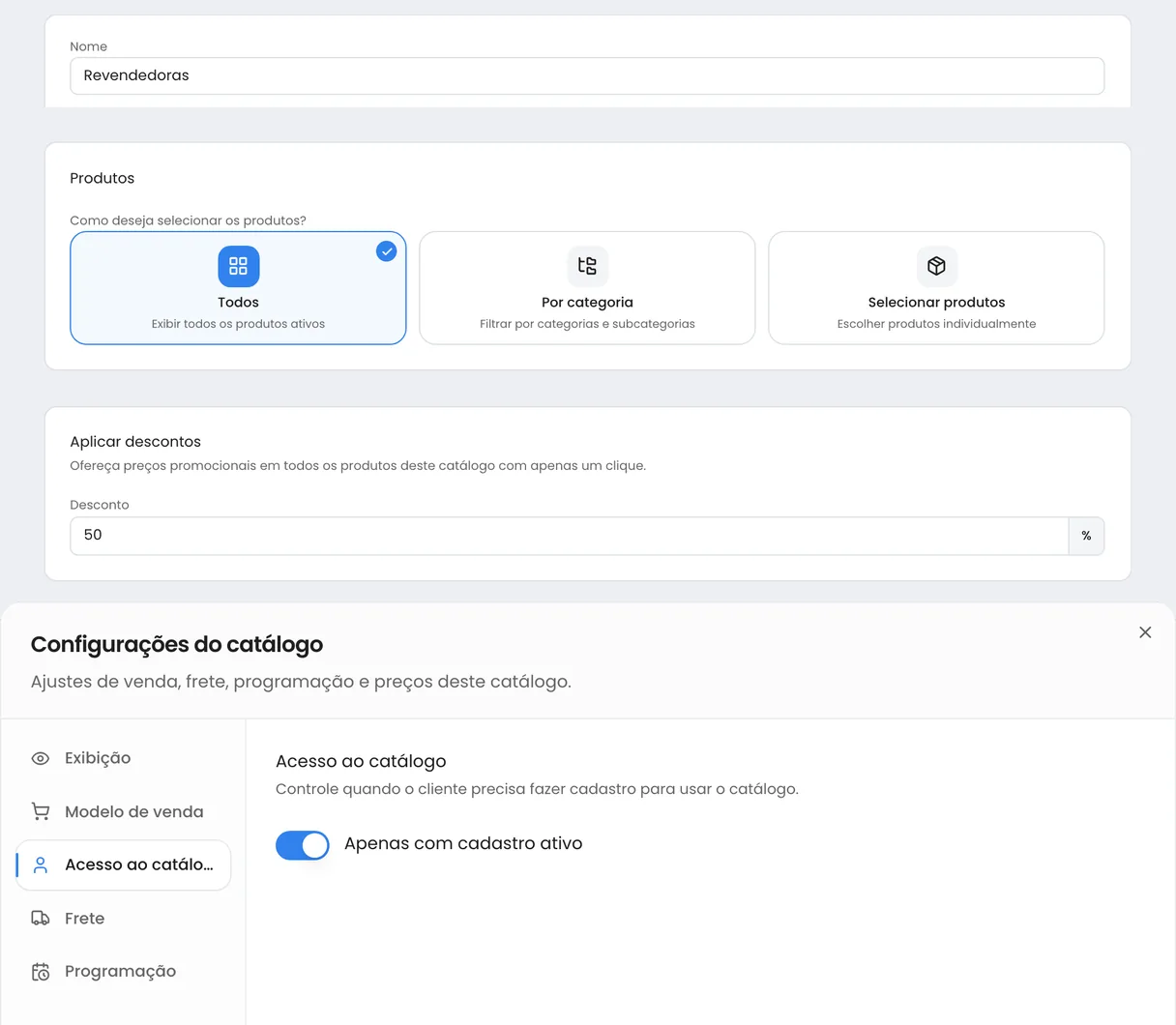Choose the Por categoria option

(587, 288)
